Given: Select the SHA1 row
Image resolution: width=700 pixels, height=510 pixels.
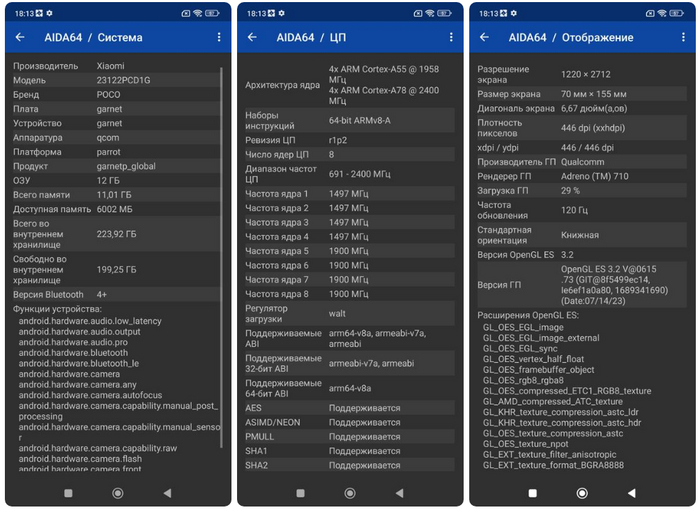Looking at the screenshot, I should click(x=350, y=451).
